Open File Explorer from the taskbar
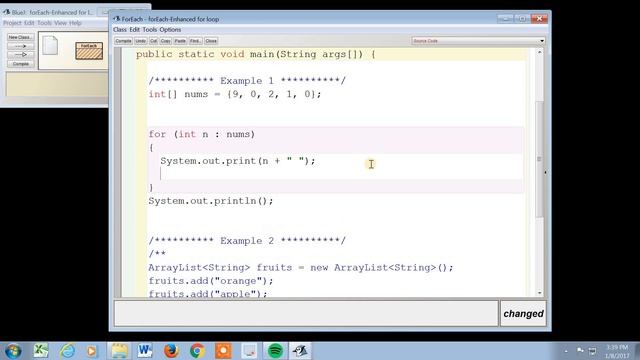The height and width of the screenshot is (360, 640). tap(119, 351)
